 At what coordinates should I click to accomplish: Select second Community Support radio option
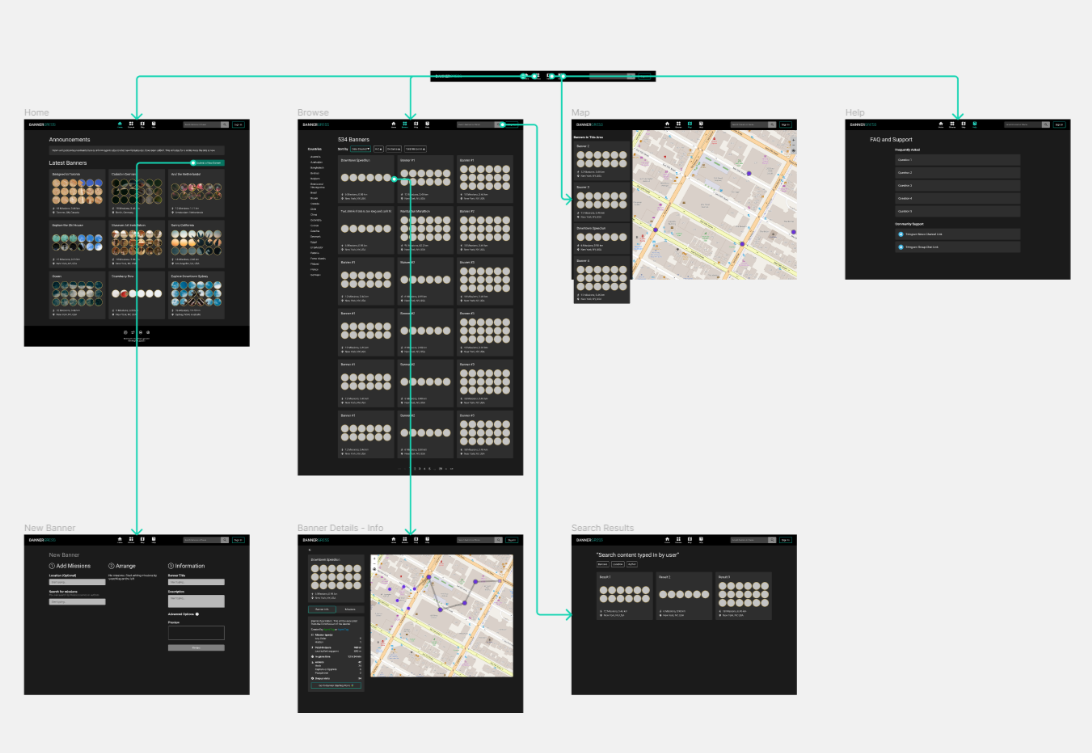click(x=900, y=246)
